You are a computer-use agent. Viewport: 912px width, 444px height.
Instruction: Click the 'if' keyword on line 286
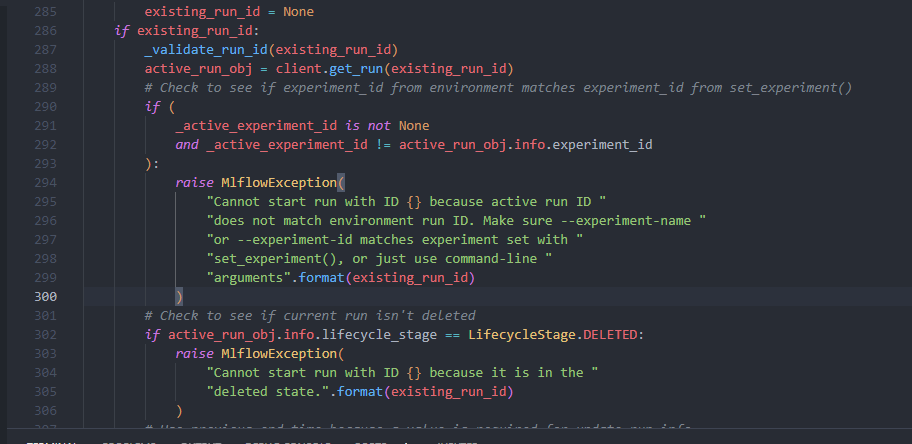pos(122,31)
